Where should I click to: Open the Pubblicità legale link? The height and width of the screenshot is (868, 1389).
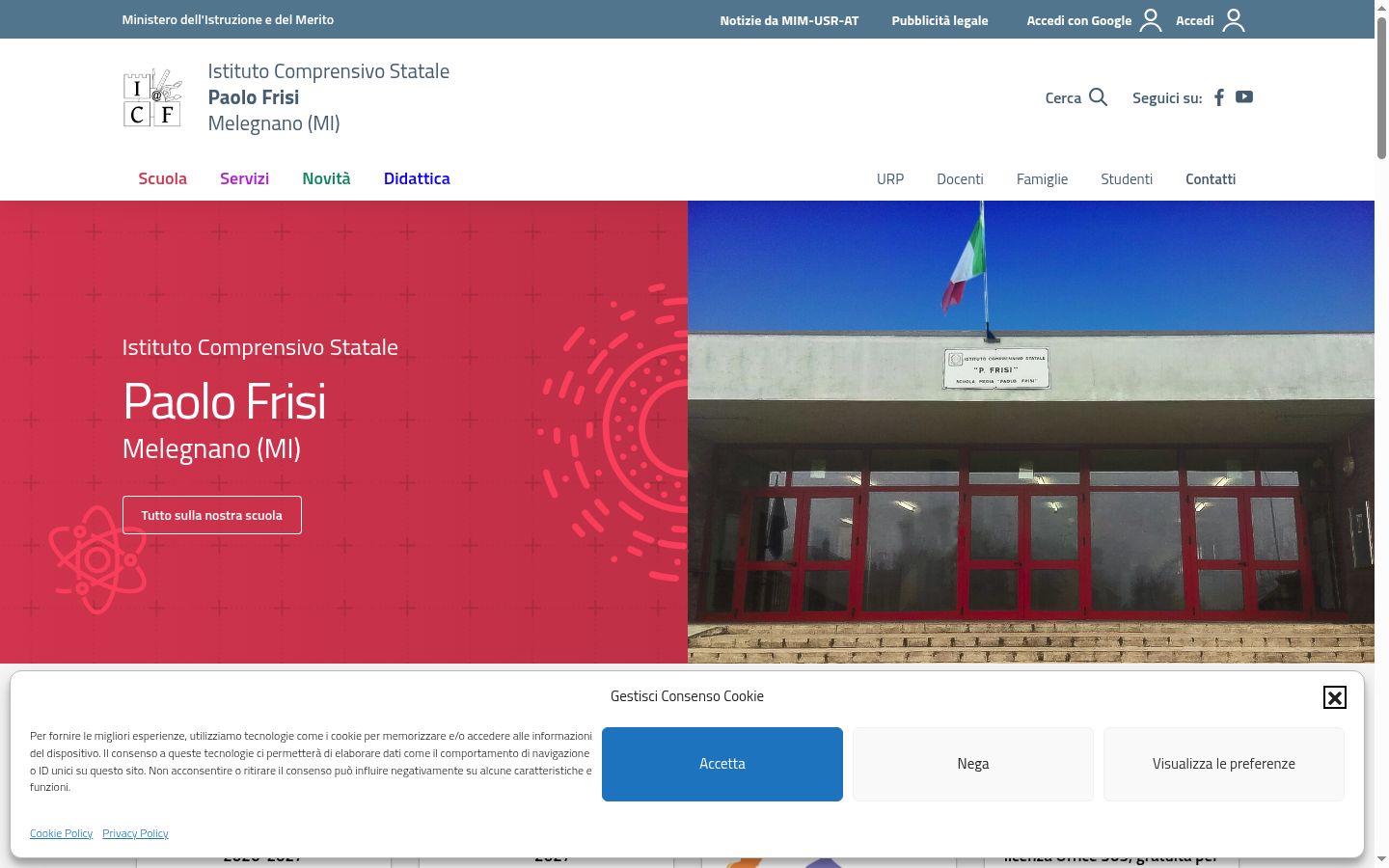coord(940,20)
